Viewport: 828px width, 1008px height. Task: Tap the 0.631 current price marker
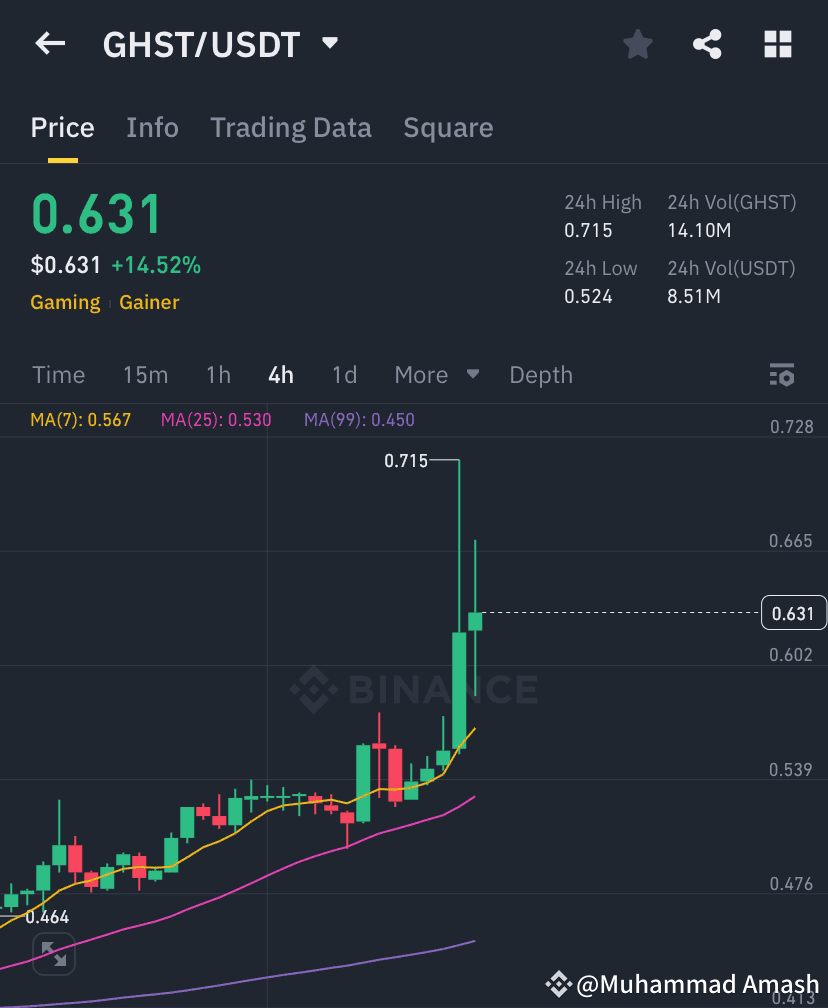[x=794, y=613]
